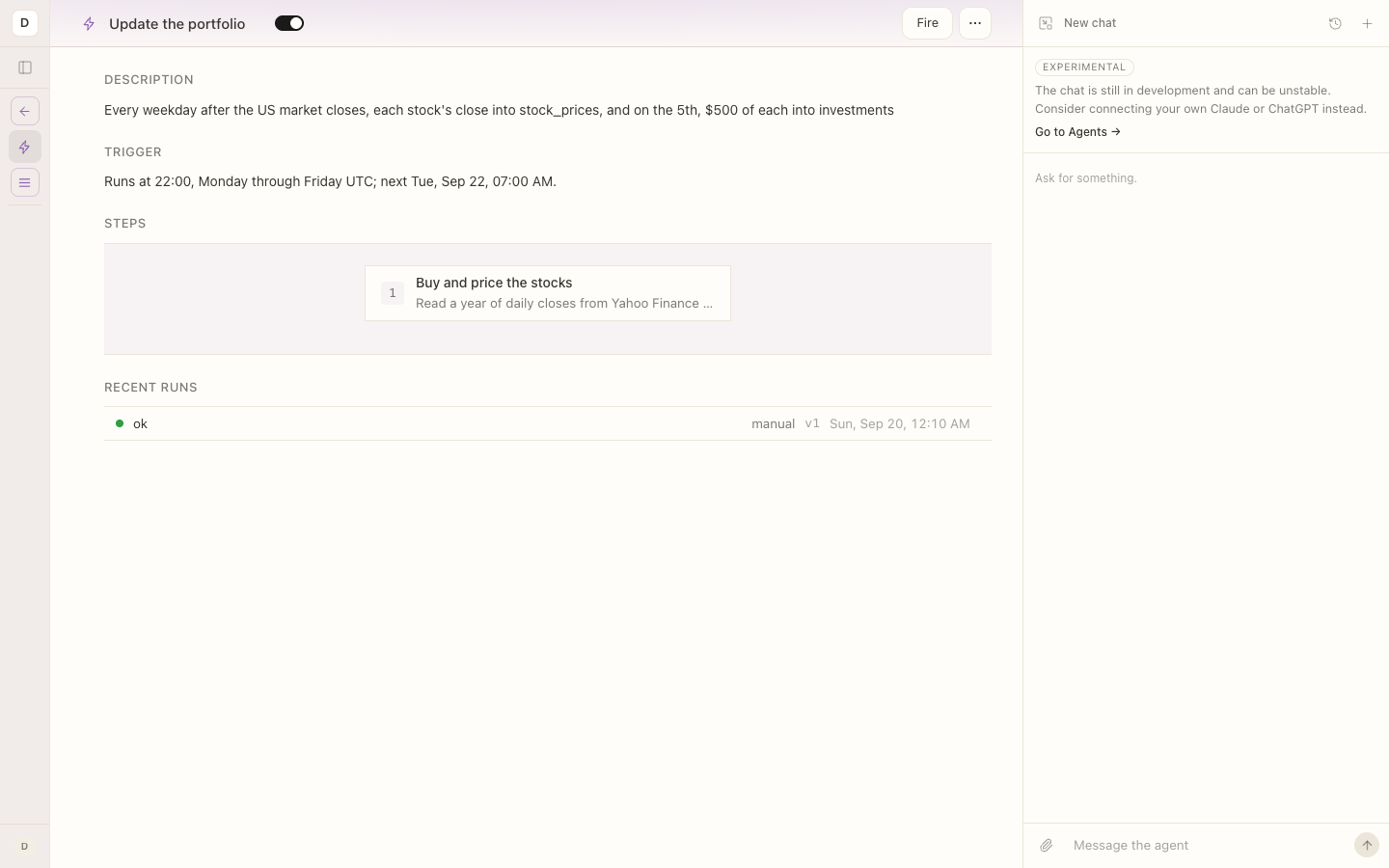Open the ok manual run entry
Screen dimensions: 1389x868
click(548, 423)
